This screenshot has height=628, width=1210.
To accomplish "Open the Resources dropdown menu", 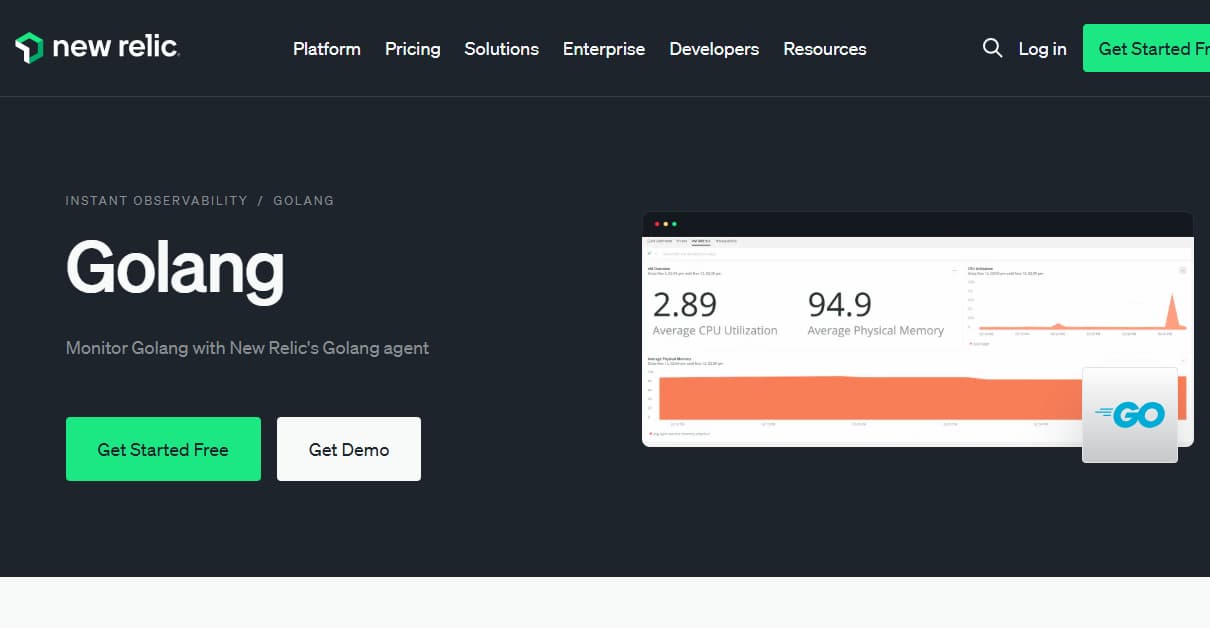I will [824, 48].
